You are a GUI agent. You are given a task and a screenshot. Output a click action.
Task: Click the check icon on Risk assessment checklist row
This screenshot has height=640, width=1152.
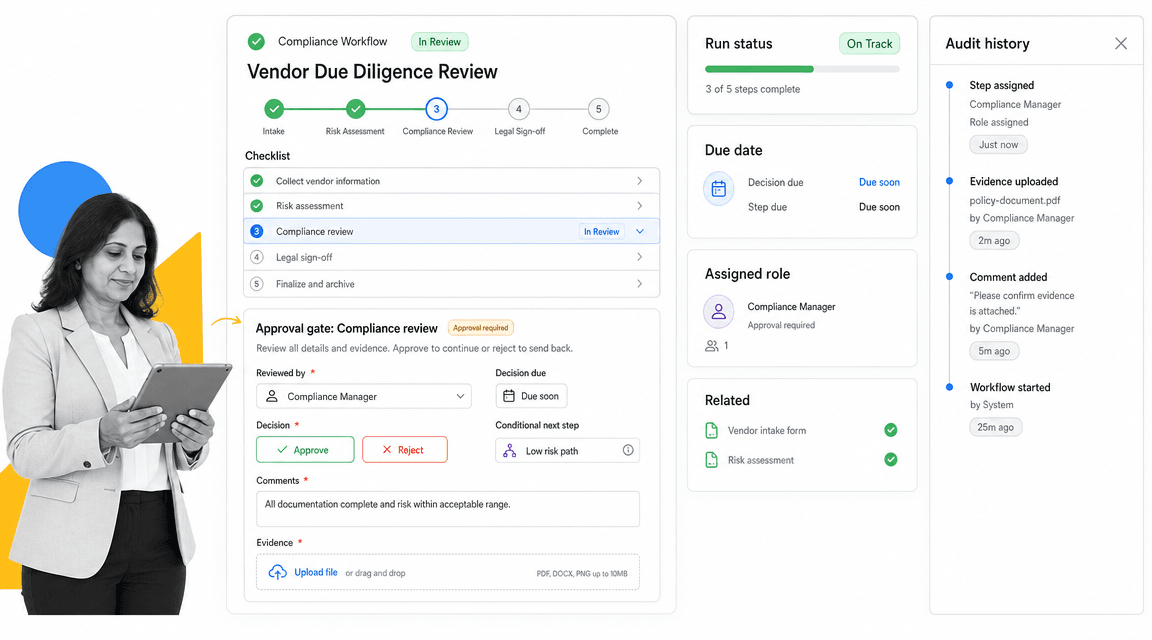coord(256,206)
